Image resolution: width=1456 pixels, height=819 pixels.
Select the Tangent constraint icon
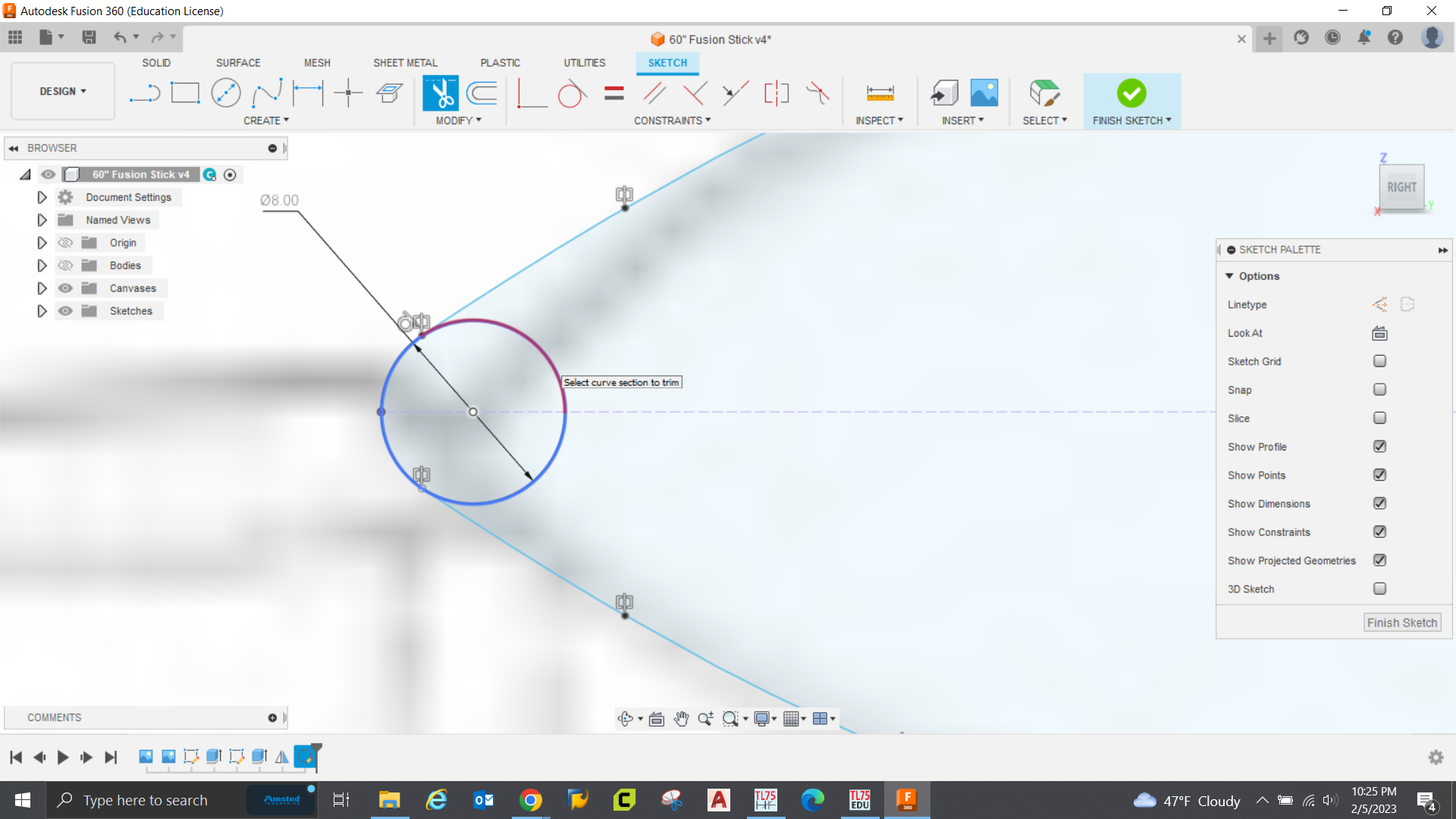(x=573, y=93)
